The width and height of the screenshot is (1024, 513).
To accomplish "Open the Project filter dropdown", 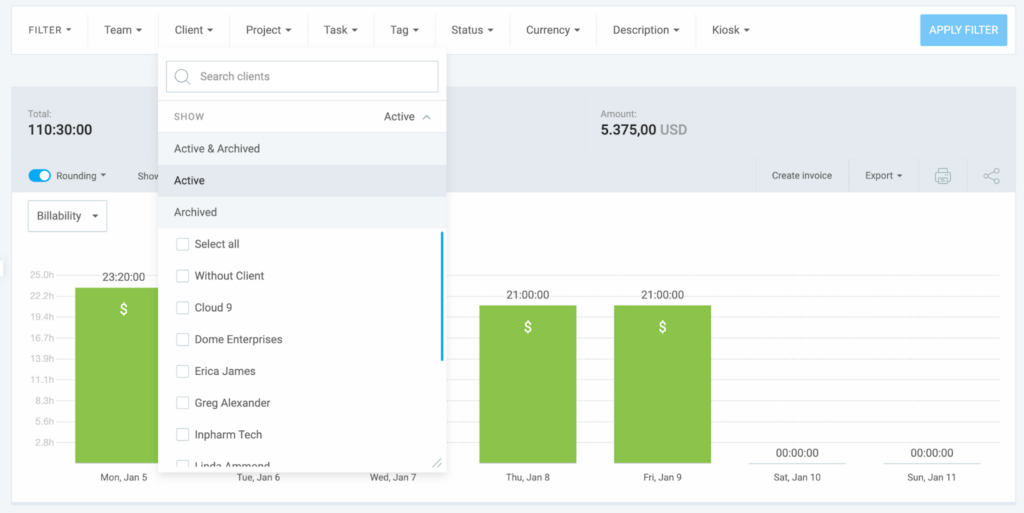I will (x=268, y=30).
